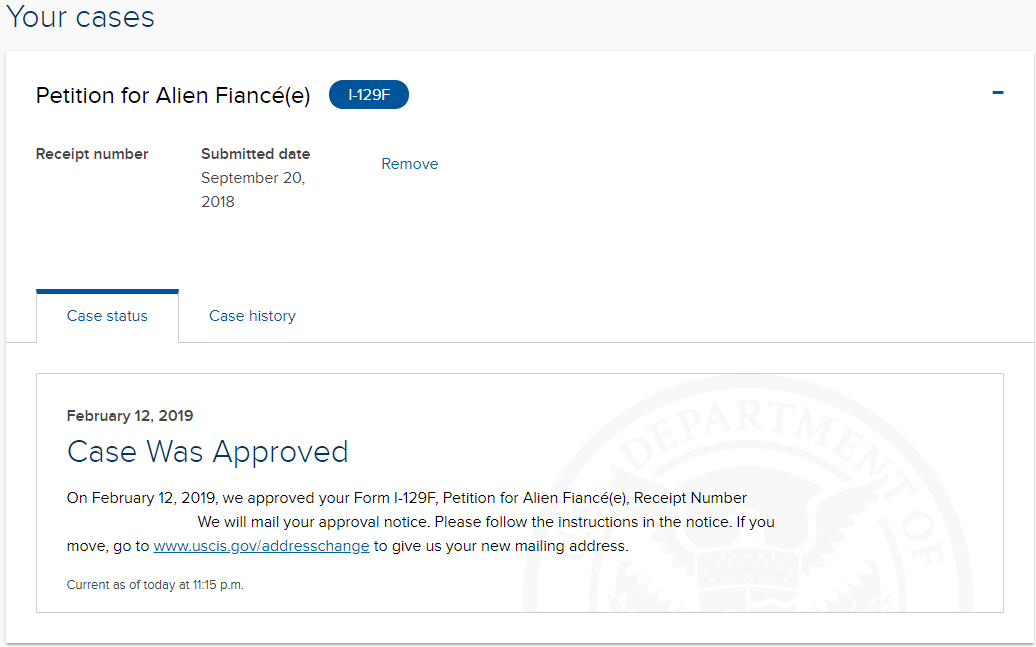1036x647 pixels.
Task: Select the Case status tab
Action: (107, 316)
